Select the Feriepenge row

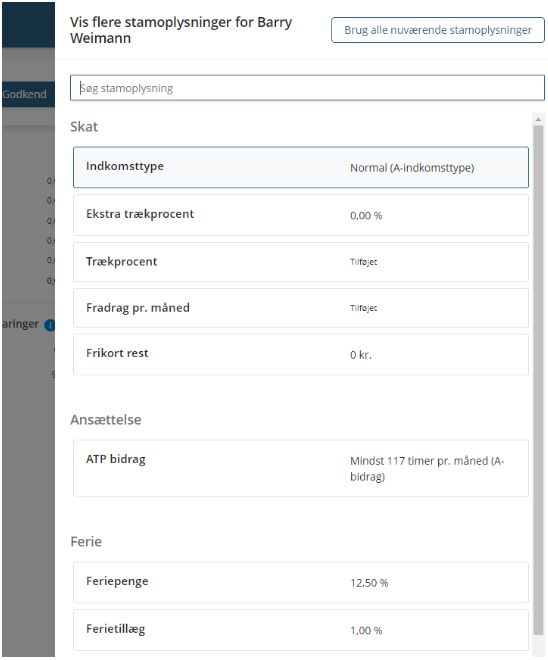tap(301, 582)
